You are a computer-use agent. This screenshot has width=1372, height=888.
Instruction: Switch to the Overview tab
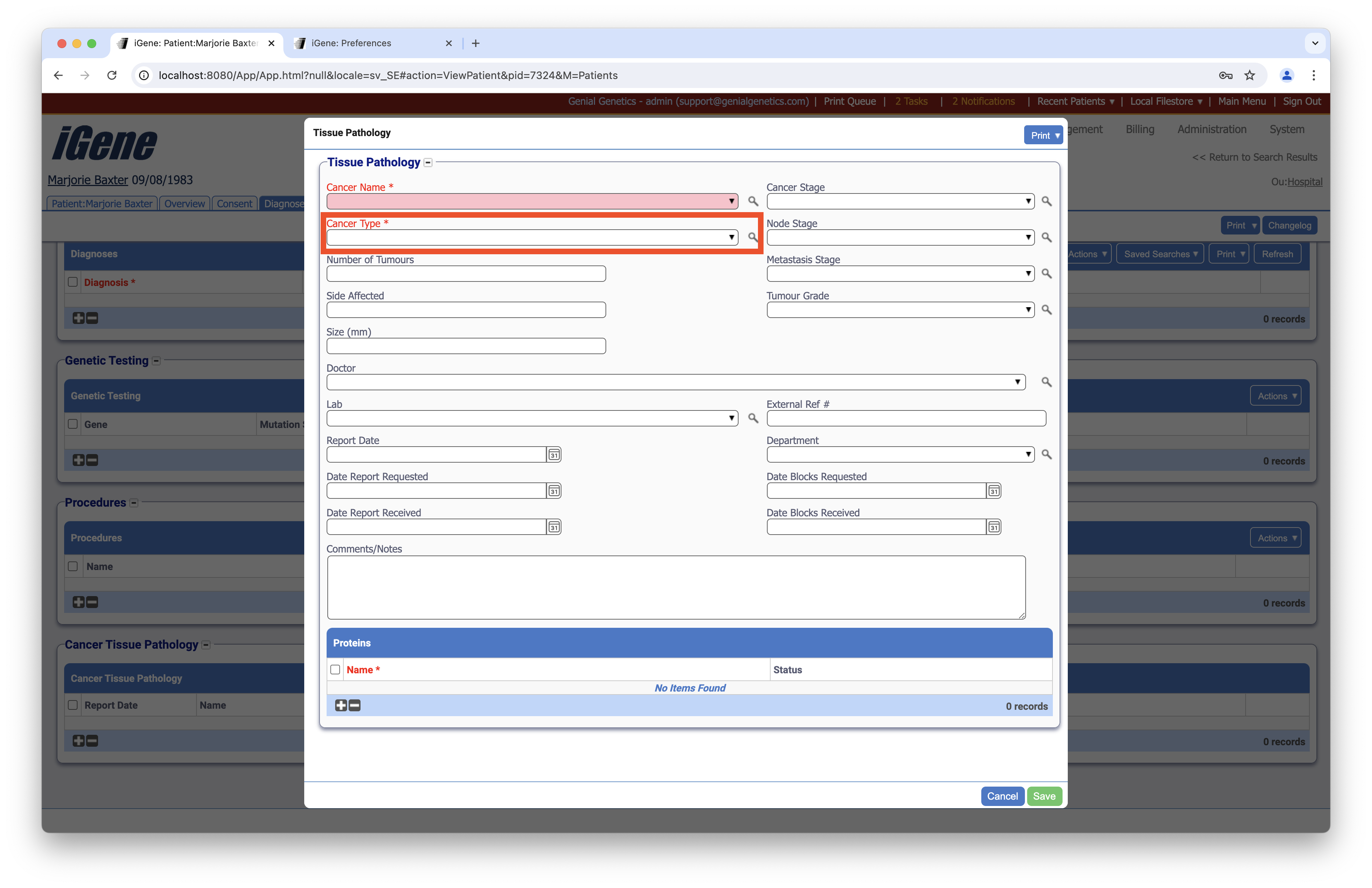184,204
